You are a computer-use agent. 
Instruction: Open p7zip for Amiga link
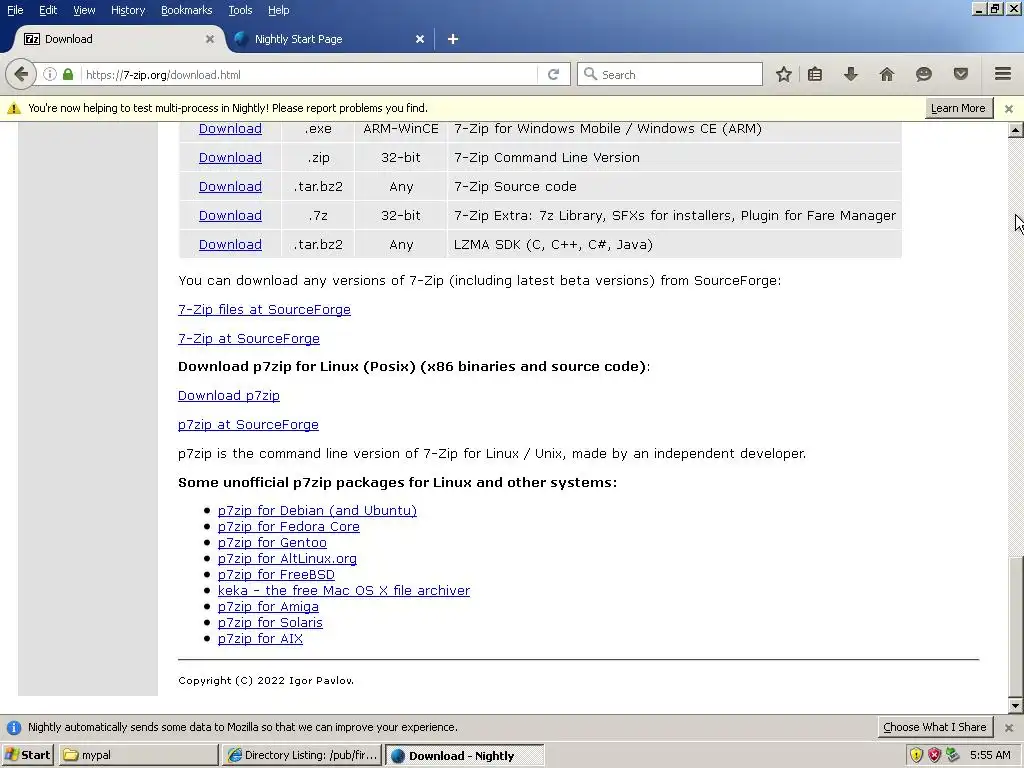coord(268,607)
